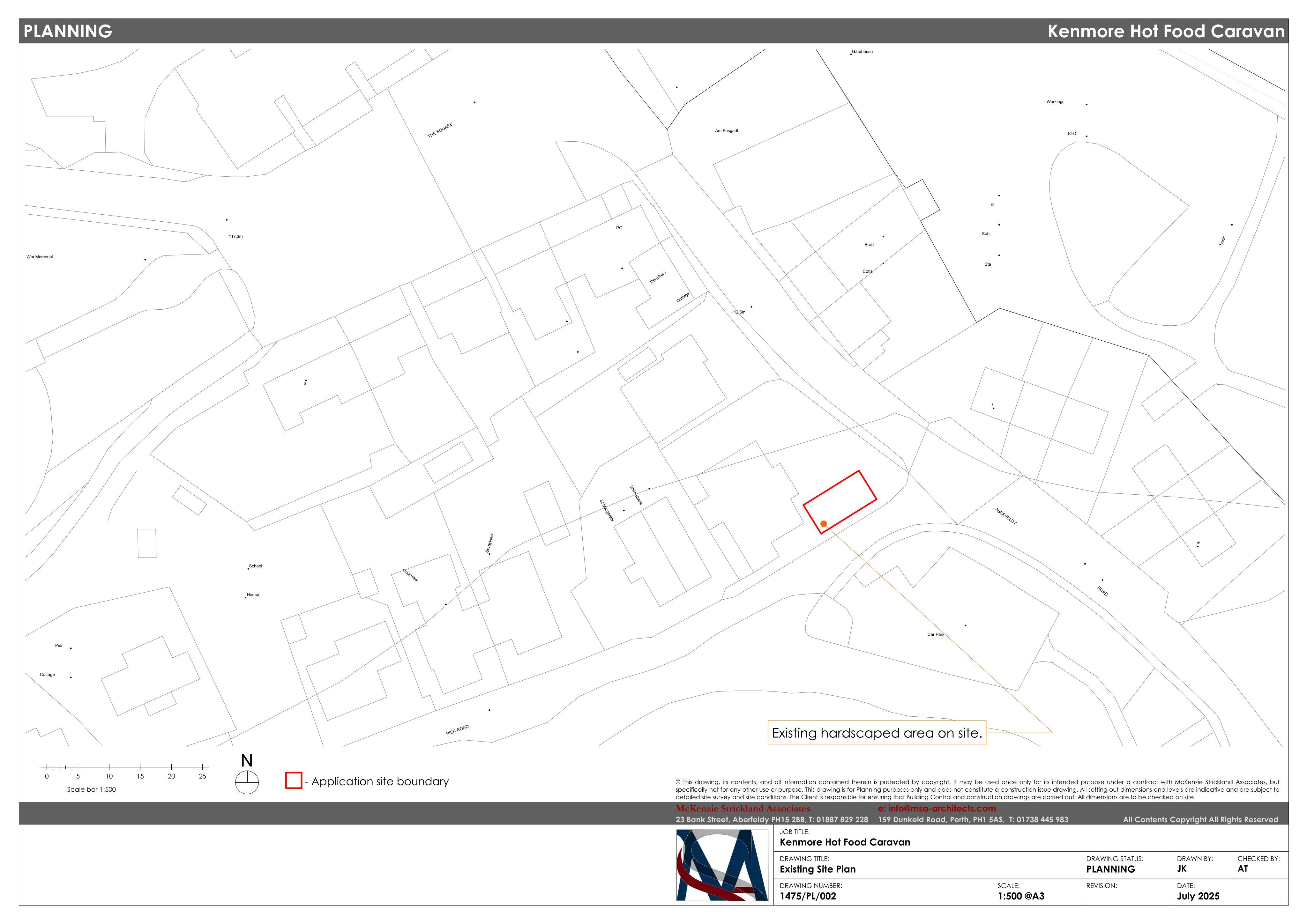Click the 'Kenmore Hot Food Caravan' header title

[1166, 31]
